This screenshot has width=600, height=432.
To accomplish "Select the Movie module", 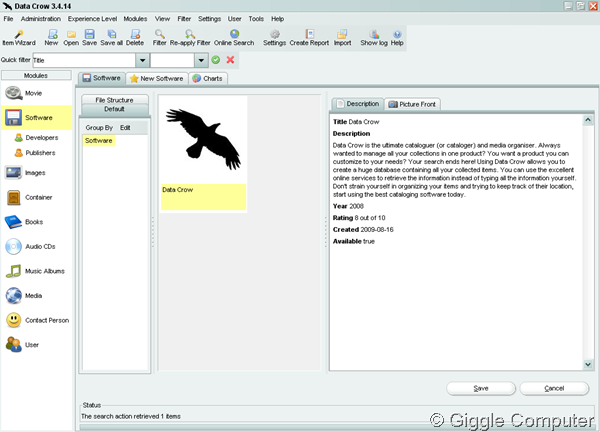I will click(36, 93).
